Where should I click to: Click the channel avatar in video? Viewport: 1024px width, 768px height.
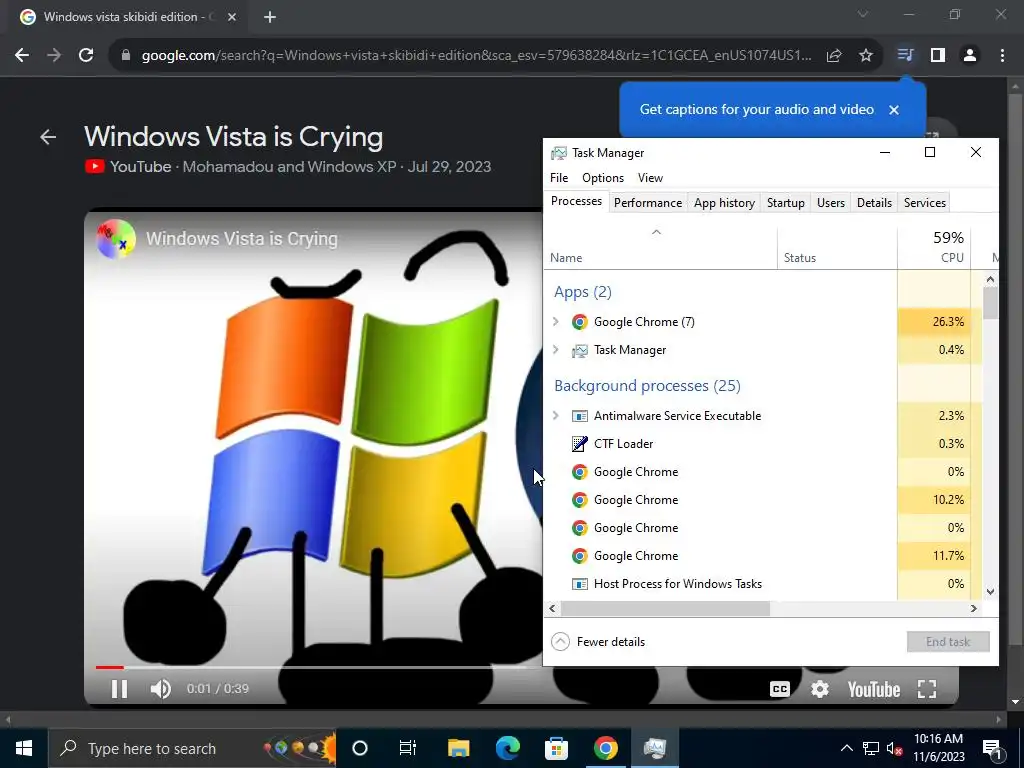click(x=116, y=238)
